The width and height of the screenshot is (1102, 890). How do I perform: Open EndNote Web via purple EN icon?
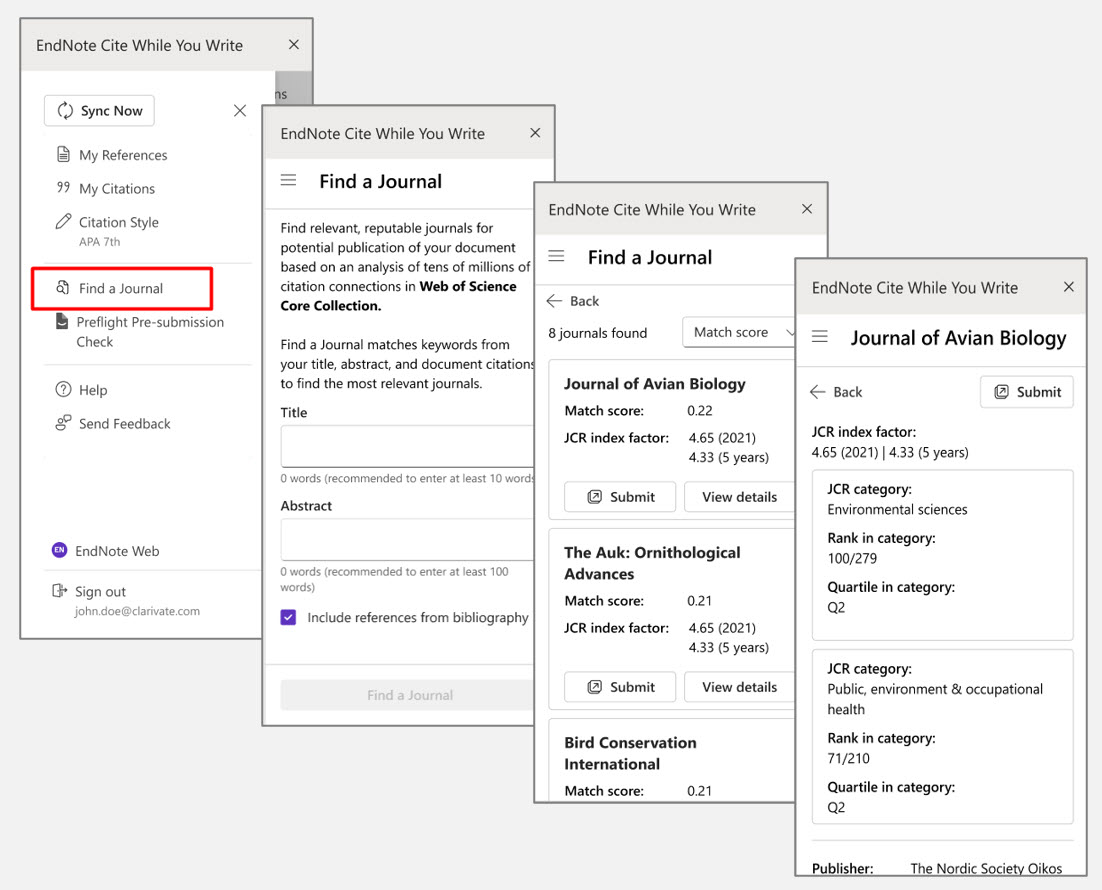tap(60, 551)
